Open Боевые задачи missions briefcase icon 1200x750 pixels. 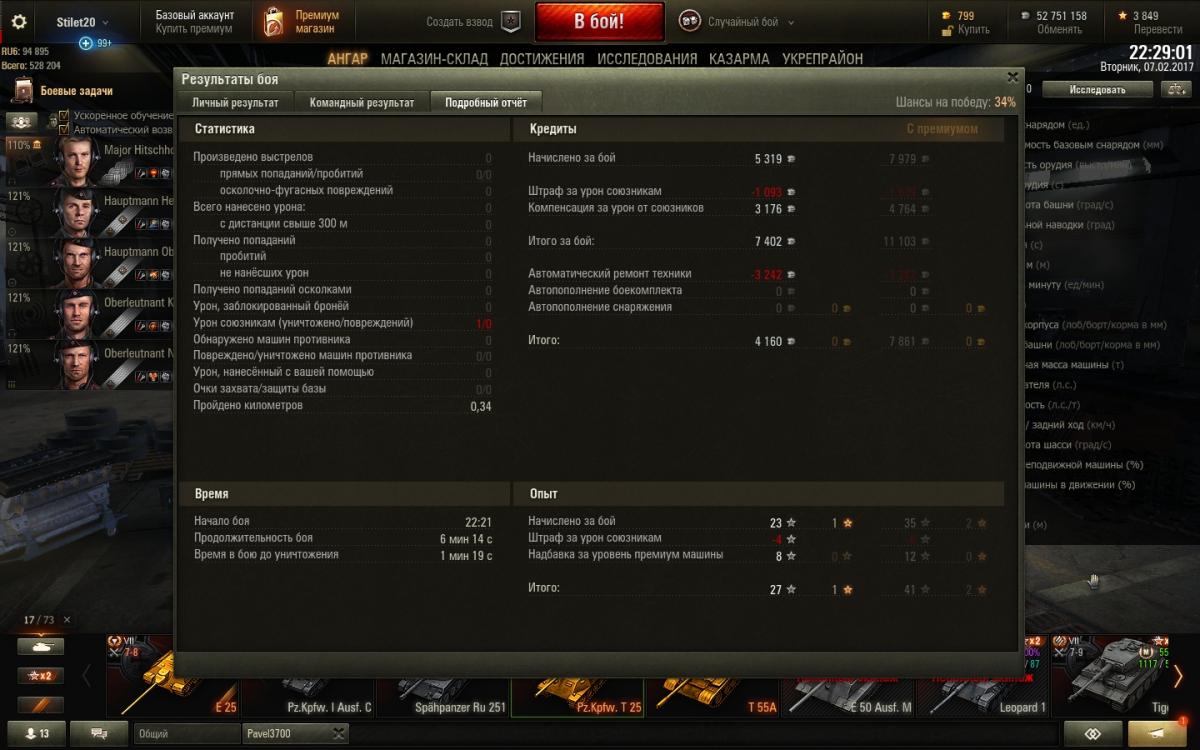(22, 91)
